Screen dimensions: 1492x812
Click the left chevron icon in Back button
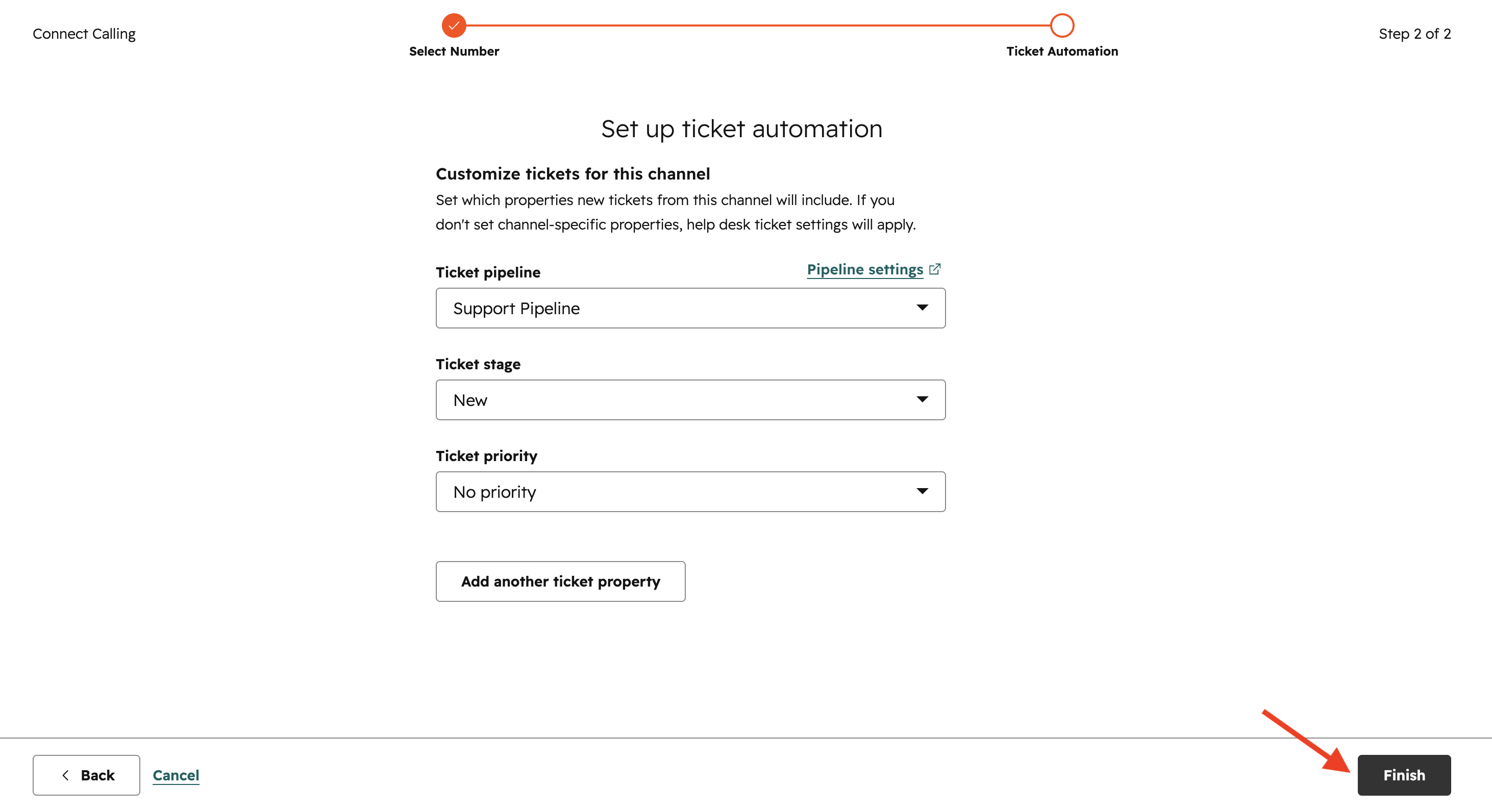pos(65,775)
